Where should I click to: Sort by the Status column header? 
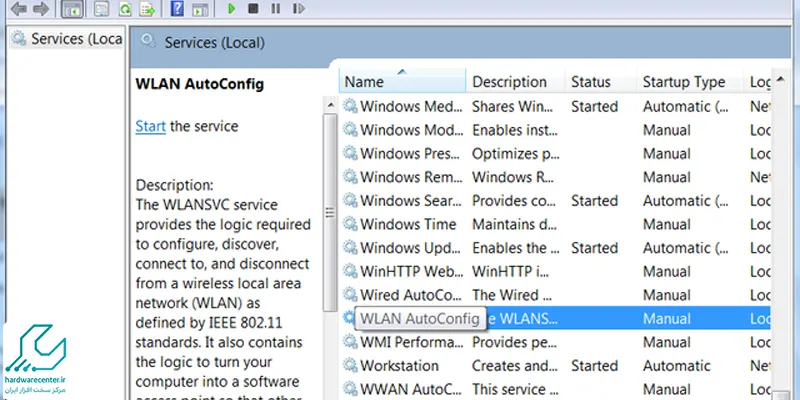(601, 82)
